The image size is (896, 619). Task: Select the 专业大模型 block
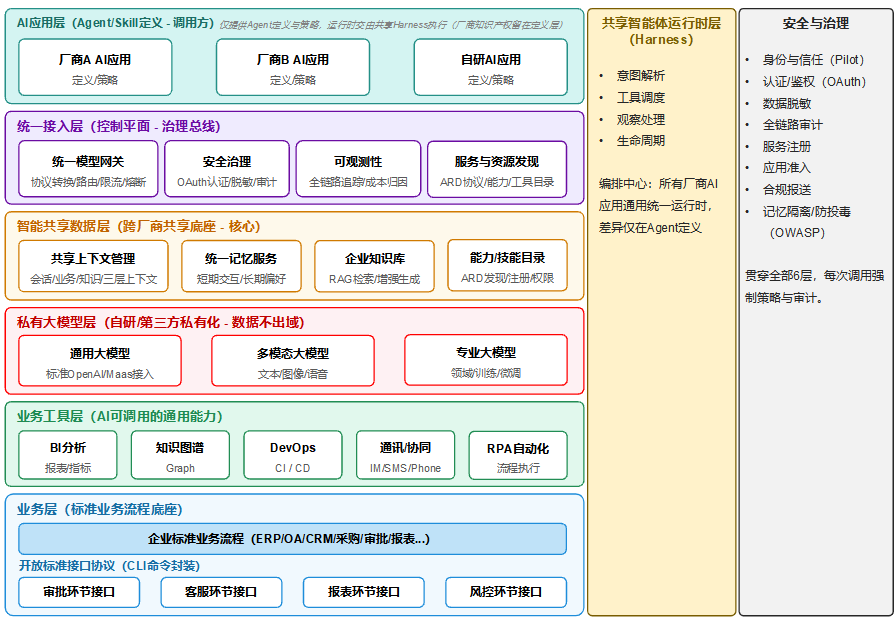(x=486, y=361)
